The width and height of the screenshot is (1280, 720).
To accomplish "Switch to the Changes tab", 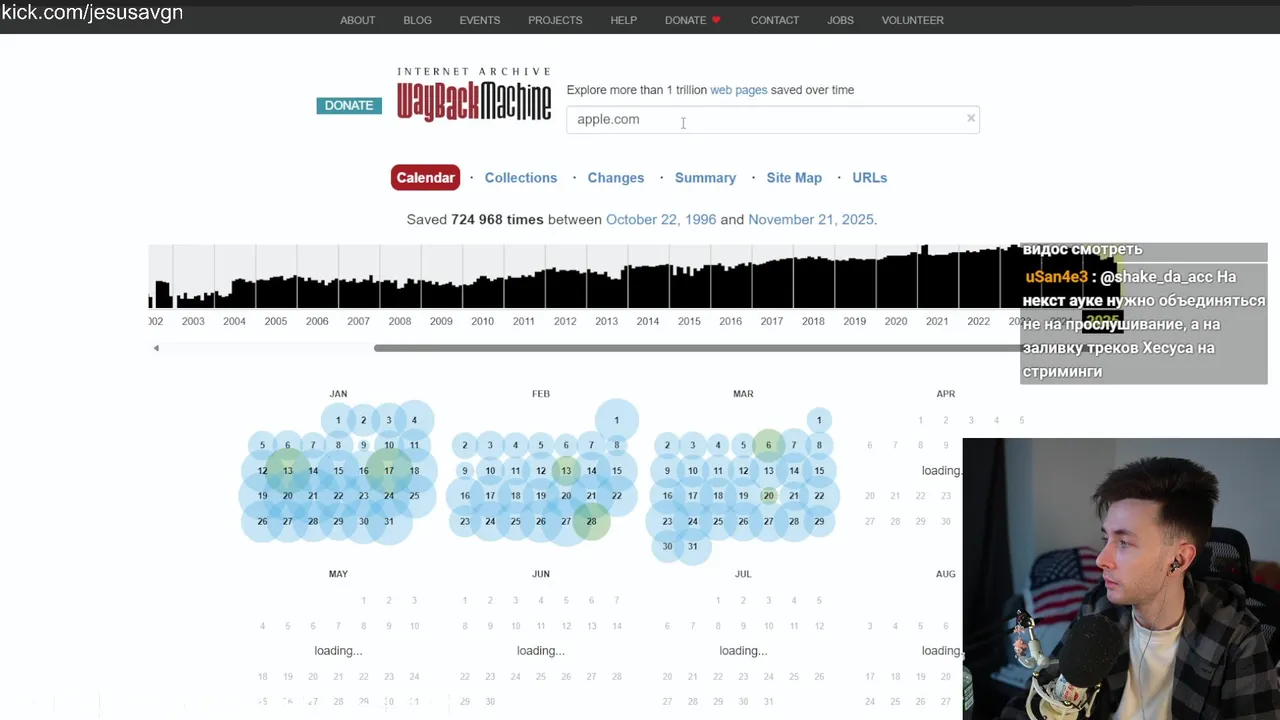I will 616,178.
